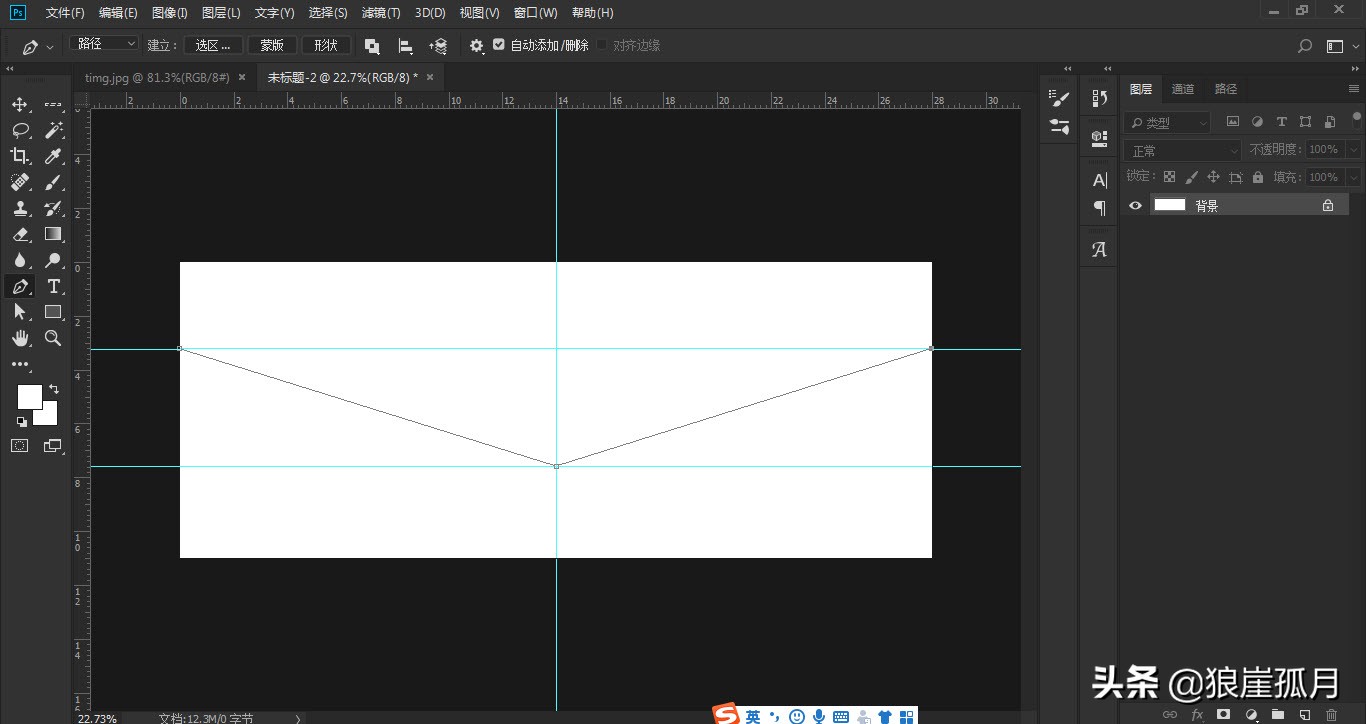Select the Move tool
Viewport: 1366px width, 724px height.
point(20,105)
